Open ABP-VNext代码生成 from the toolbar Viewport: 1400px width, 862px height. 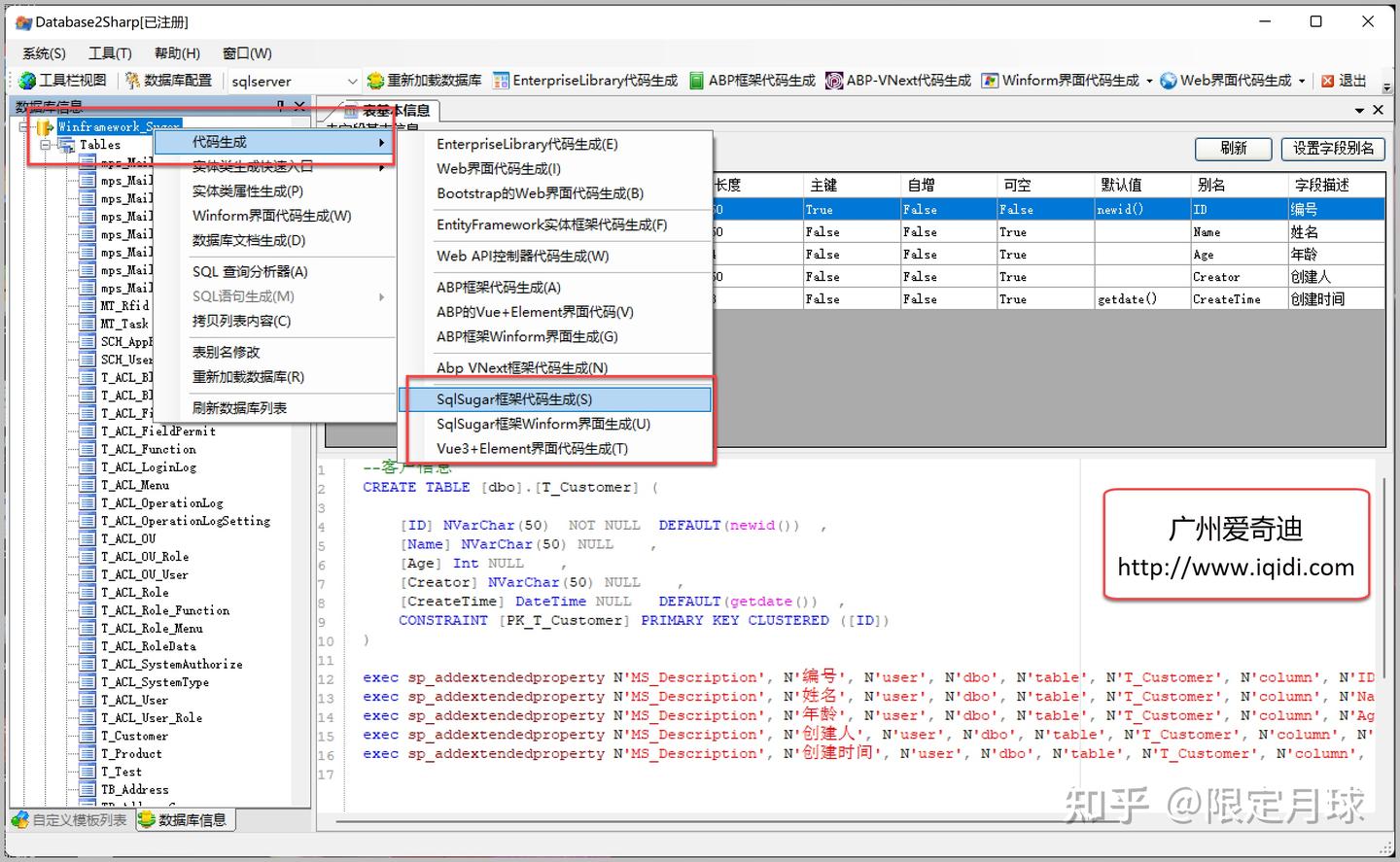point(897,81)
